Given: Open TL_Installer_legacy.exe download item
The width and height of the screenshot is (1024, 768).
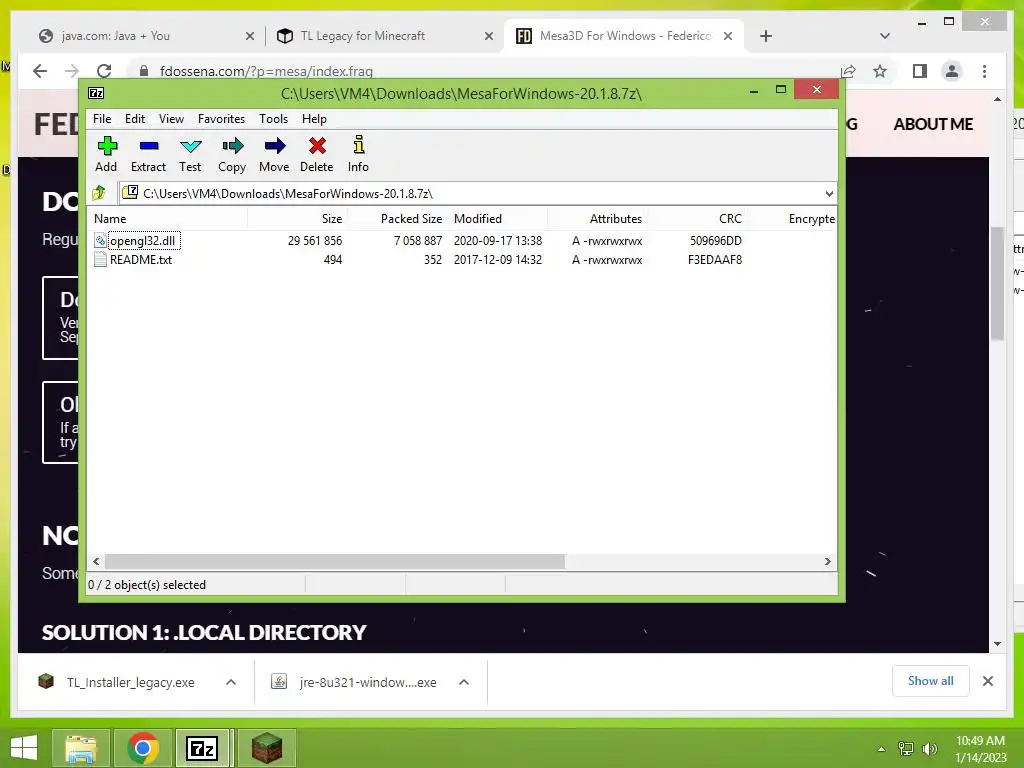Looking at the screenshot, I should coord(131,682).
